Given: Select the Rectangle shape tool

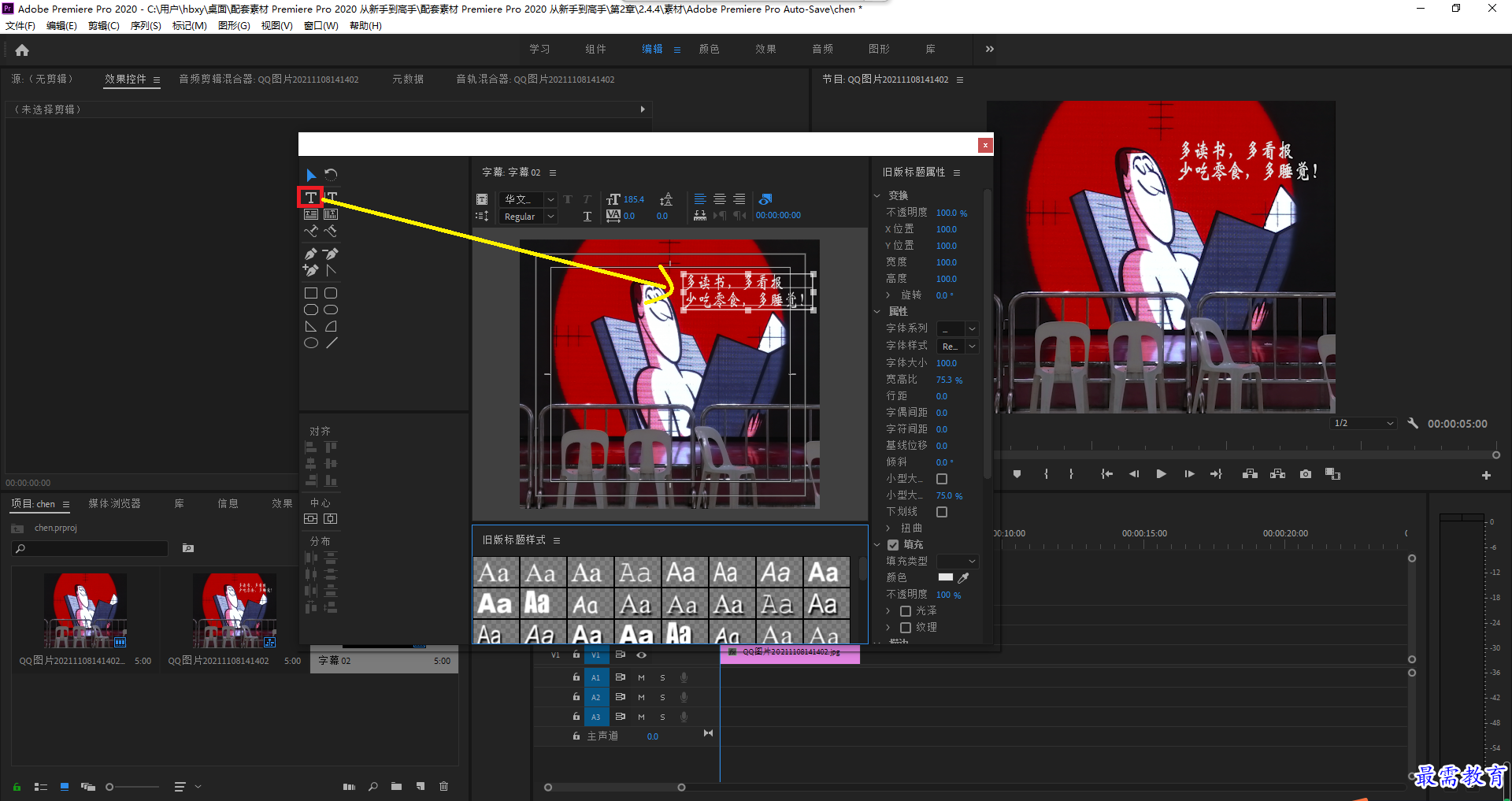Looking at the screenshot, I should point(311,293).
